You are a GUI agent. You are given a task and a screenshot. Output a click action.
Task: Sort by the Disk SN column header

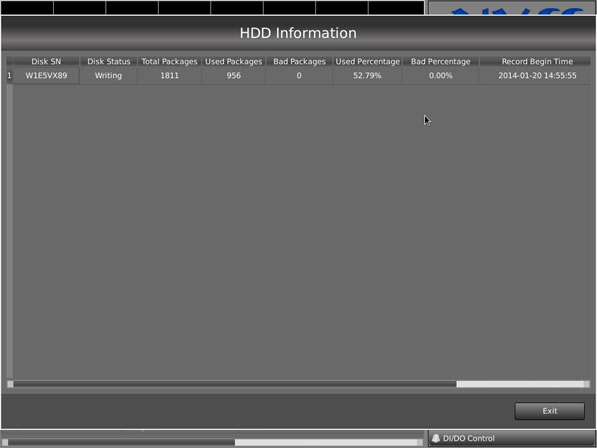(x=46, y=61)
